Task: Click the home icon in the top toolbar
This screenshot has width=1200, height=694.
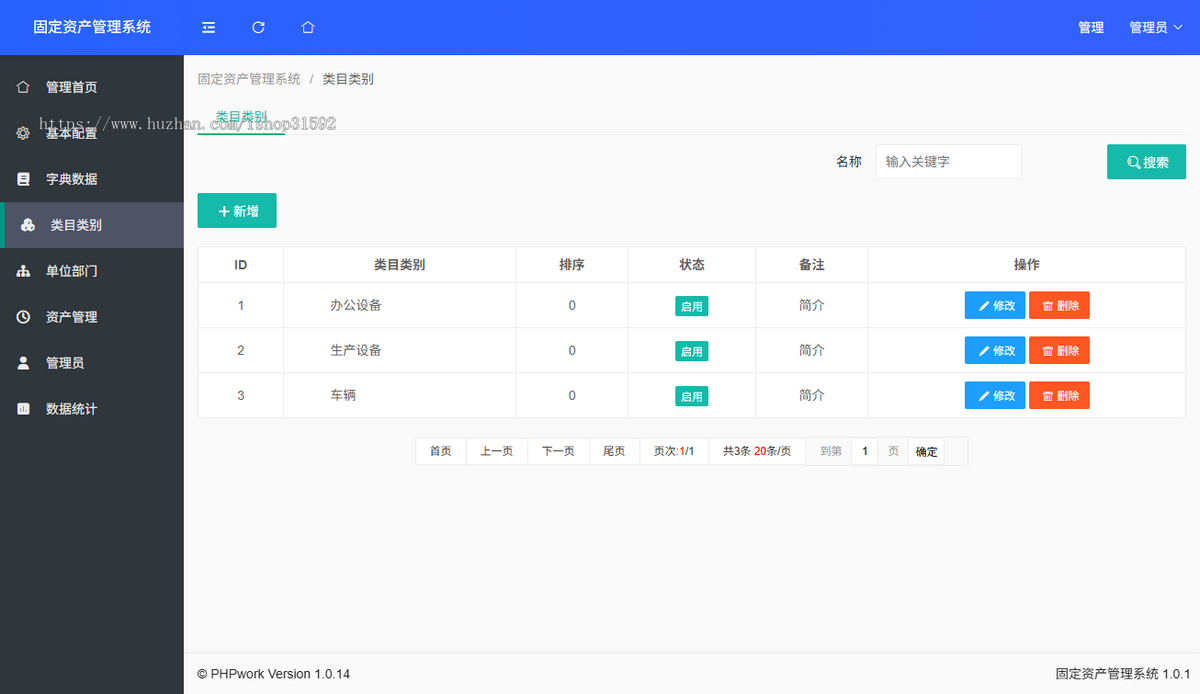Action: (x=307, y=27)
